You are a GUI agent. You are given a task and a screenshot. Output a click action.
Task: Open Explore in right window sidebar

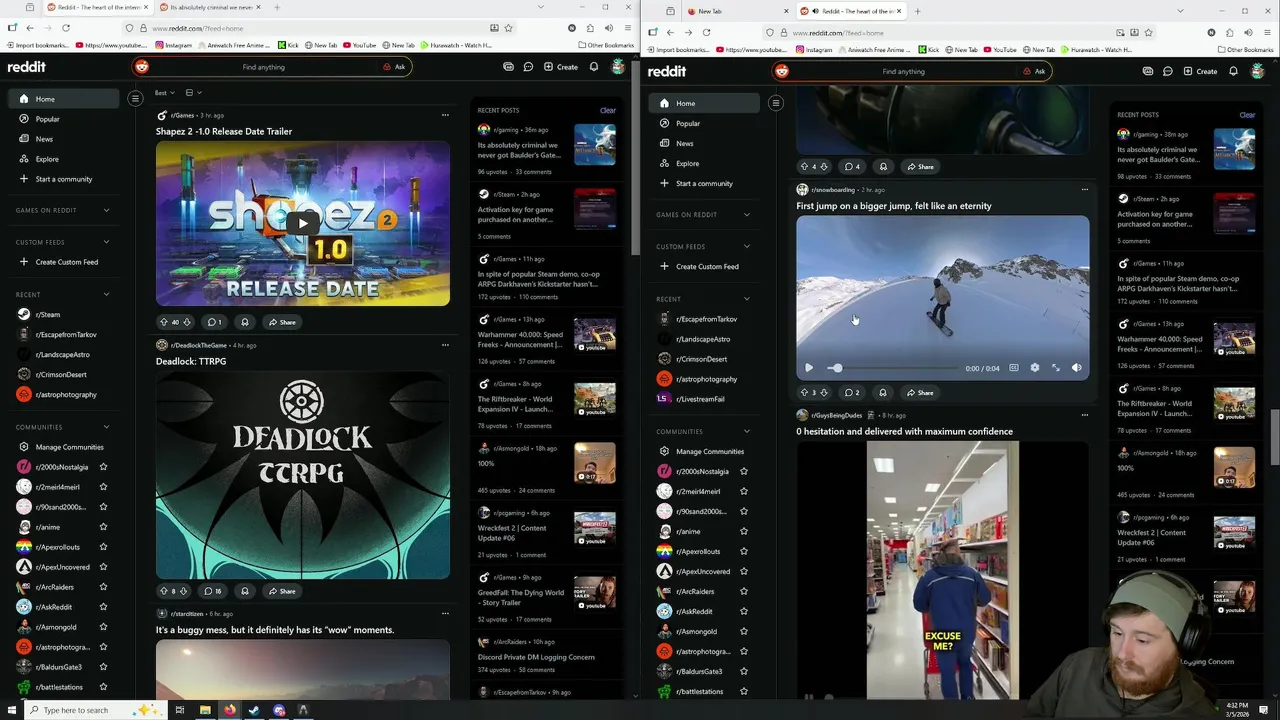[687, 163]
